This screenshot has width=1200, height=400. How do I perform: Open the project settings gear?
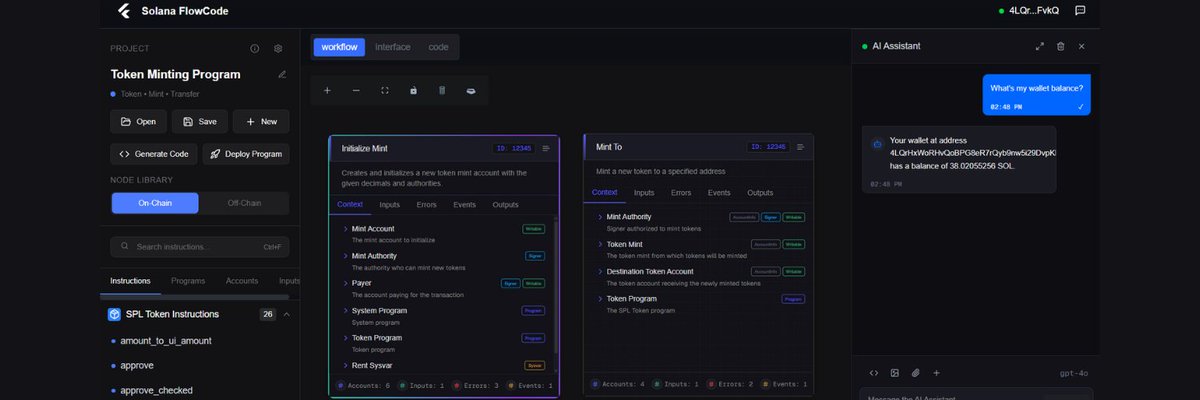[278, 48]
